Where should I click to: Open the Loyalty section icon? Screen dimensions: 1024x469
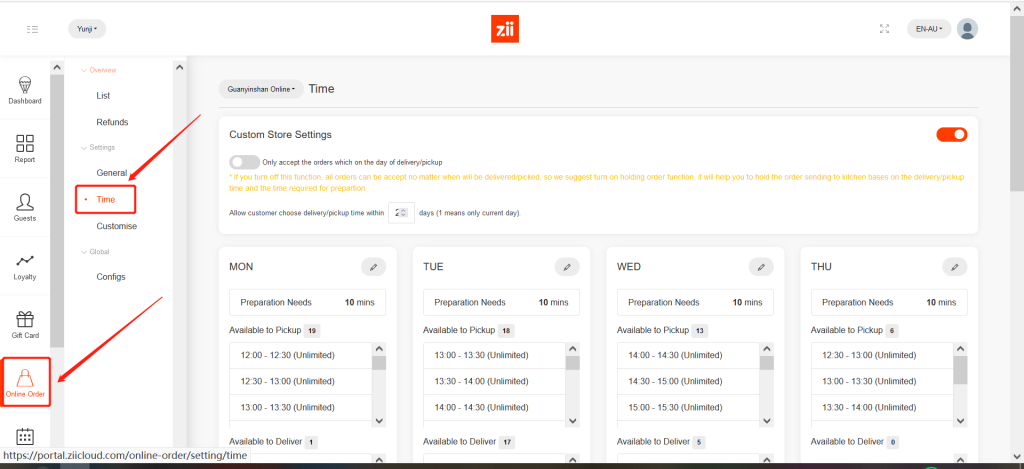point(25,264)
